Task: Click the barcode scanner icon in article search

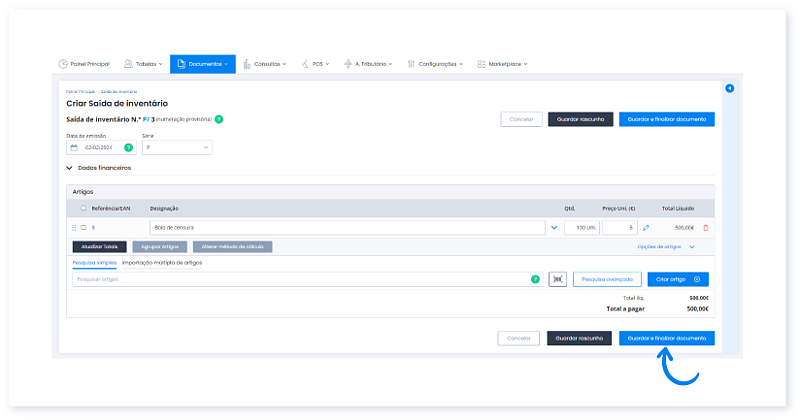Action: point(556,280)
